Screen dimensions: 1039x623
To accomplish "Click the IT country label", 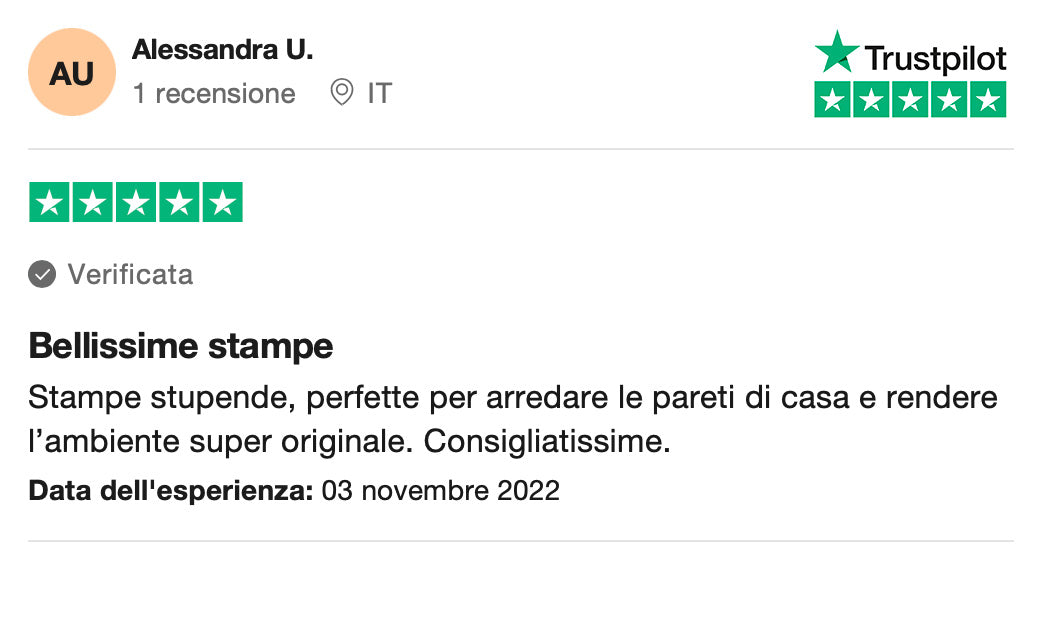I will [379, 94].
